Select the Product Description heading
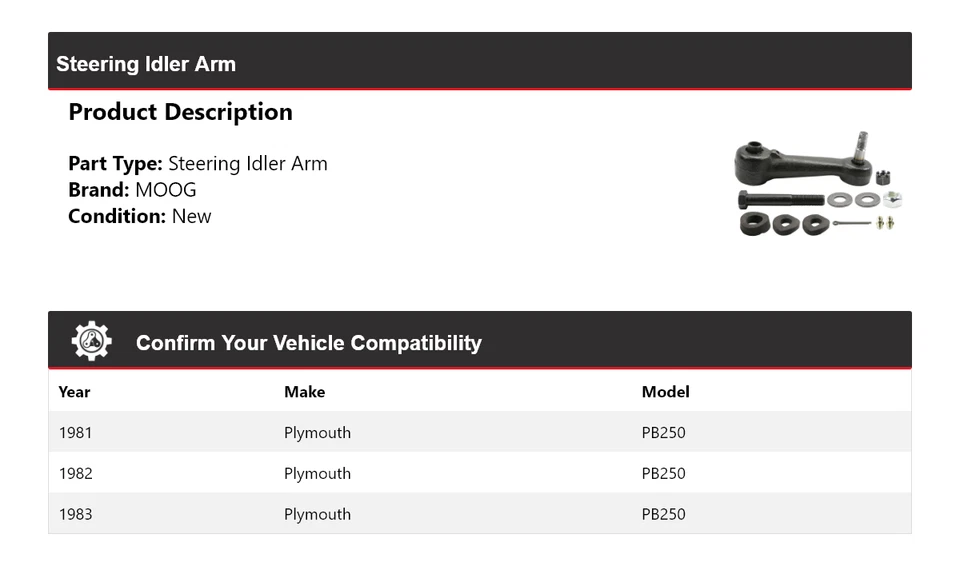The image size is (960, 566). (180, 112)
